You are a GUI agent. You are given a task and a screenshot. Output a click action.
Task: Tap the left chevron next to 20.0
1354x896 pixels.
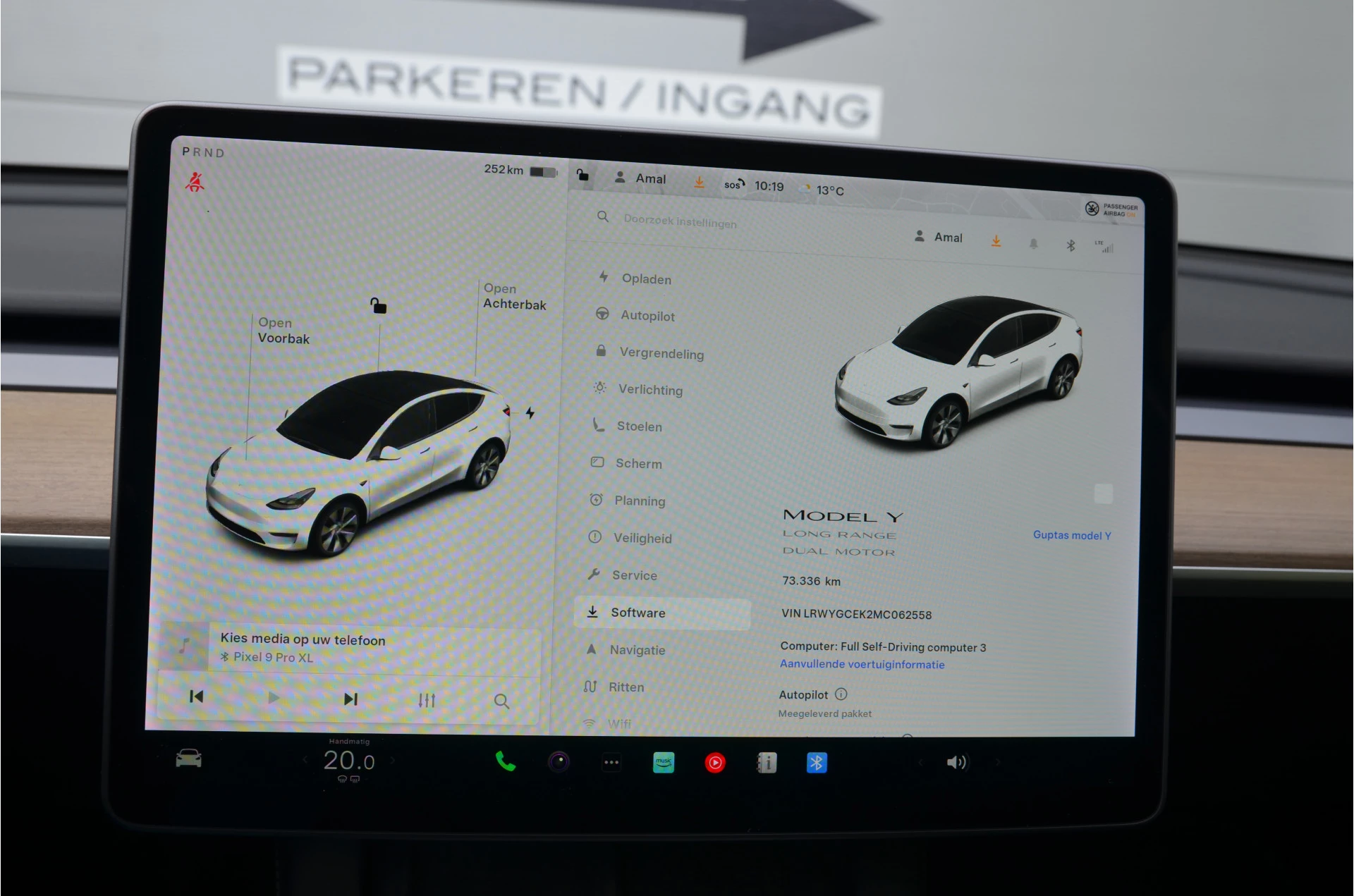click(305, 759)
